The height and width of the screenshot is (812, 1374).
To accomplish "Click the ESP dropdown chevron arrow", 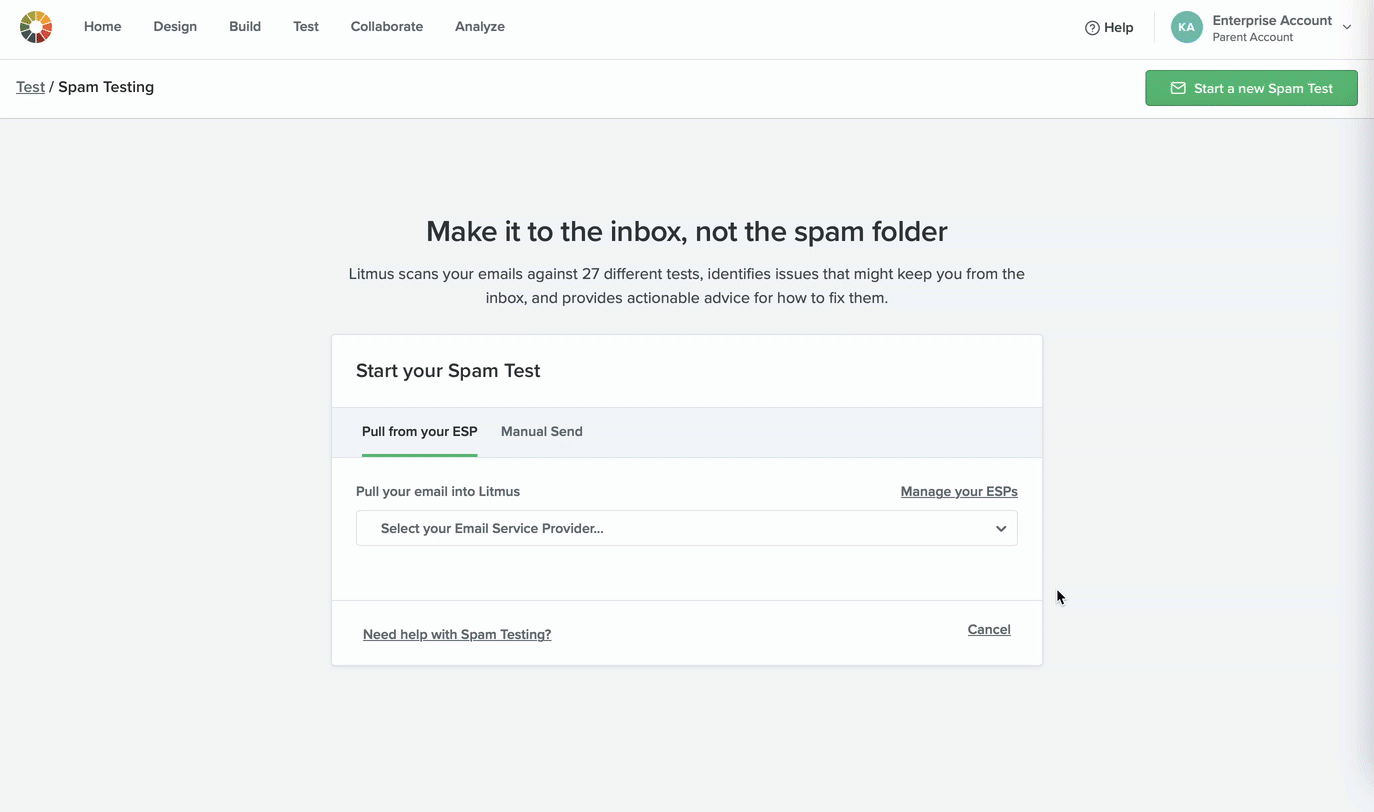I will 1001,529.
